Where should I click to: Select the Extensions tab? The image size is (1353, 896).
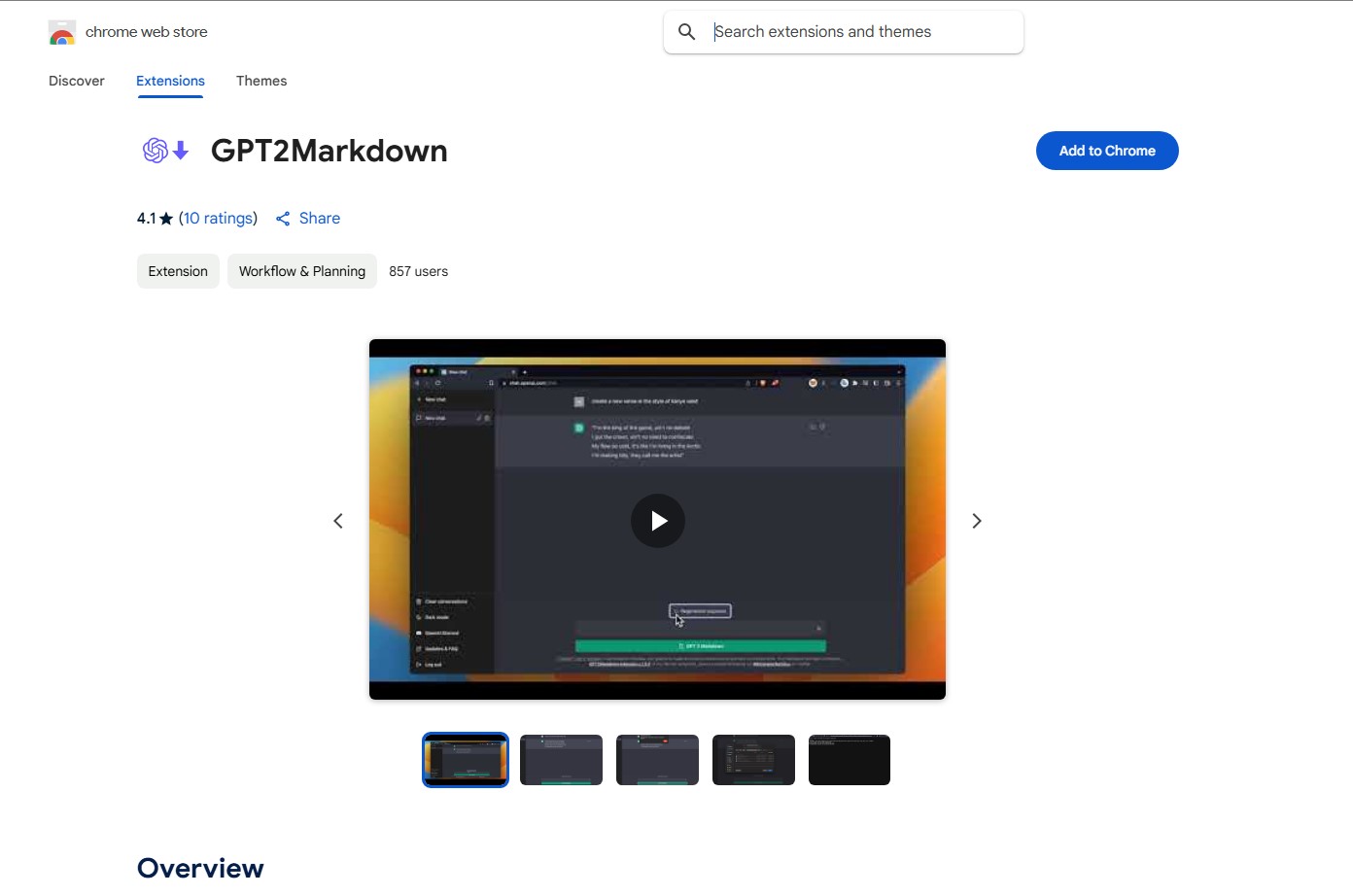click(x=170, y=81)
